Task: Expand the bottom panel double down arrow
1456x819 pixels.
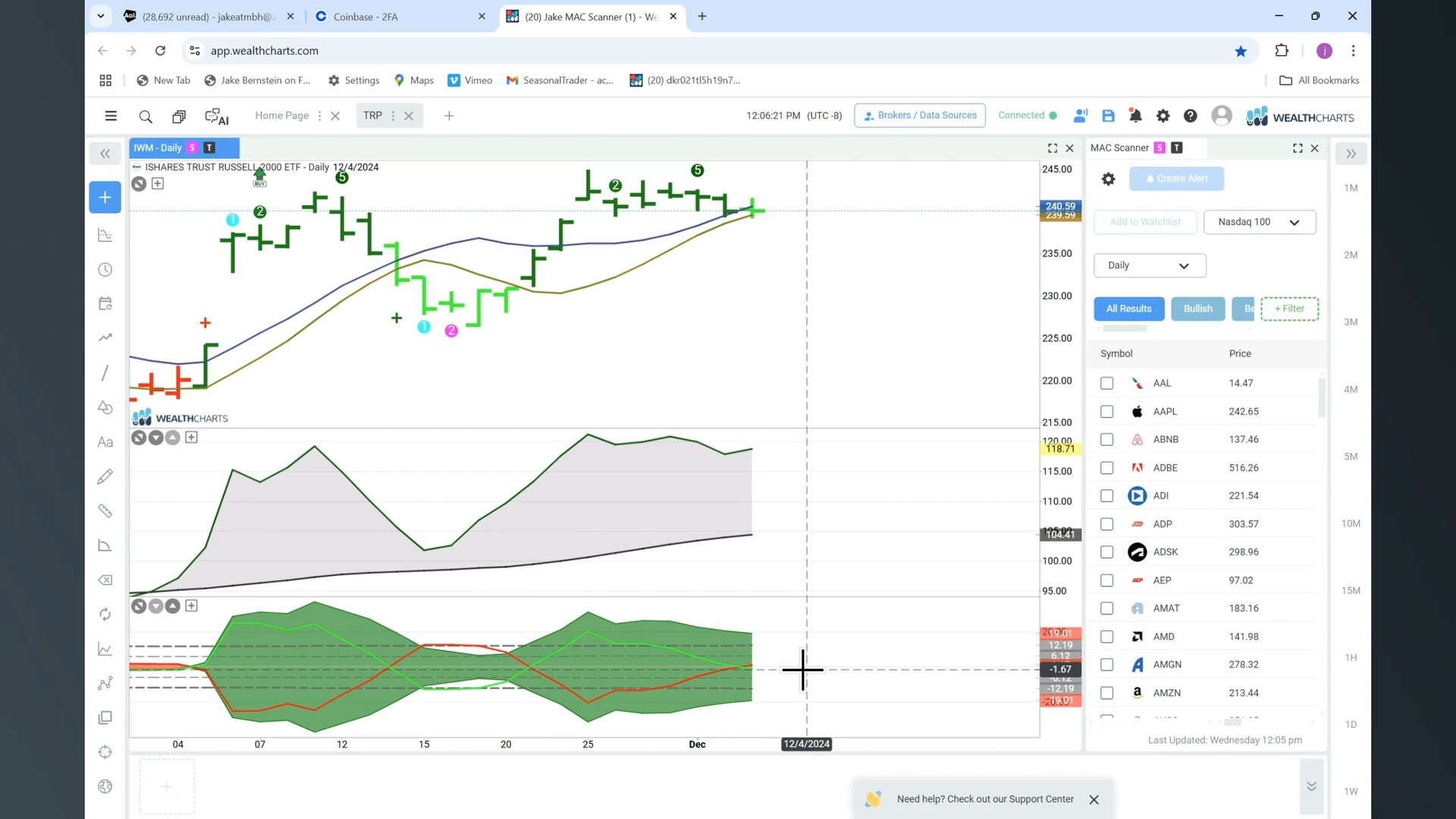Action: click(1311, 786)
